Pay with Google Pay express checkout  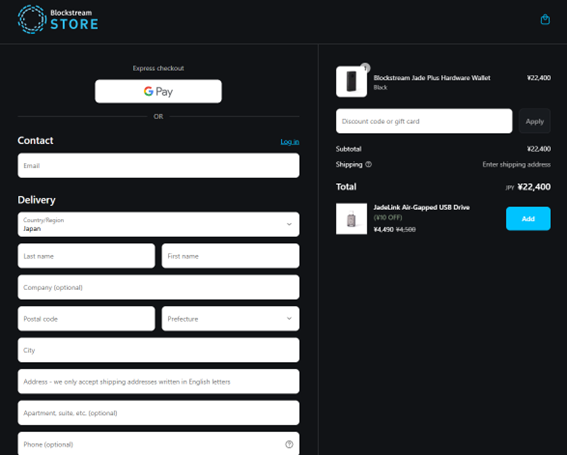pyautogui.click(x=158, y=92)
